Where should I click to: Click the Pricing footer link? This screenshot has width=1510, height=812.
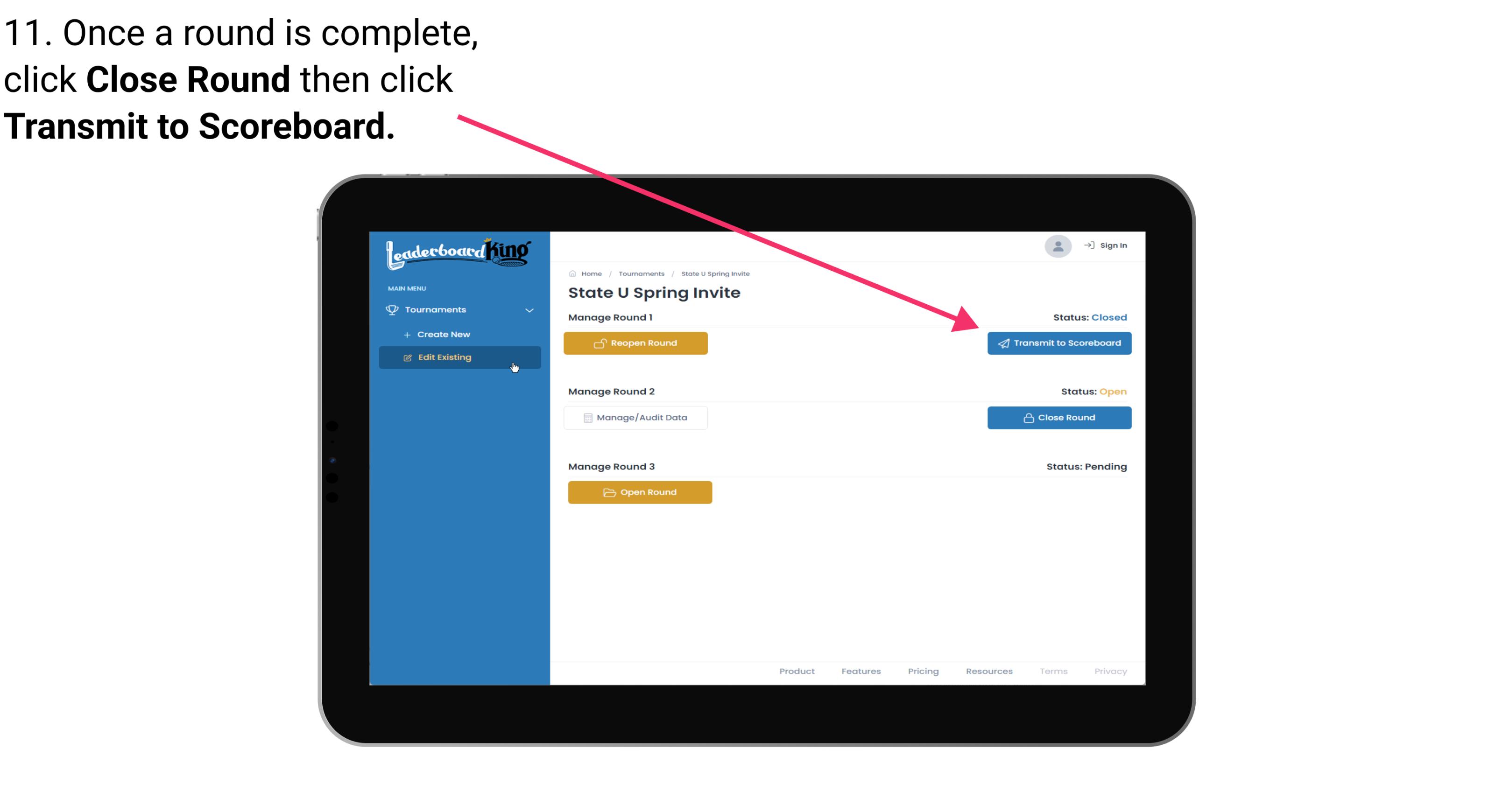[x=924, y=671]
